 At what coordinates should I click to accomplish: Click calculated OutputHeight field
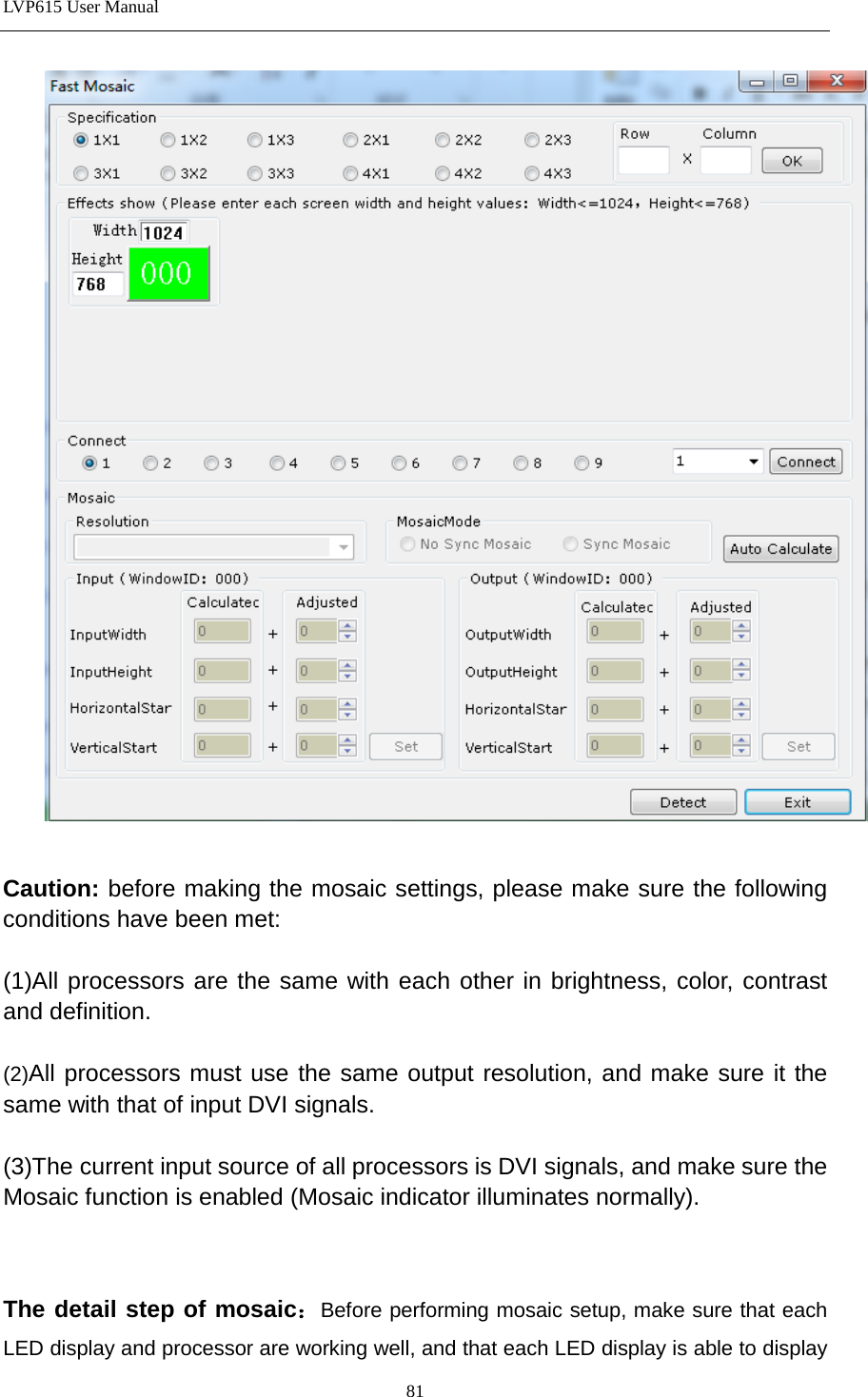point(615,671)
